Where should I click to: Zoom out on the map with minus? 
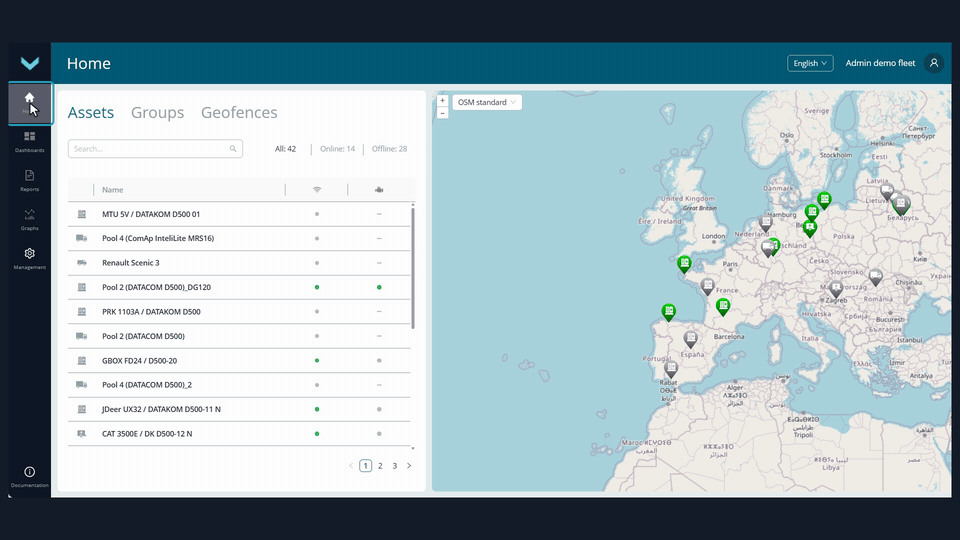click(x=442, y=113)
